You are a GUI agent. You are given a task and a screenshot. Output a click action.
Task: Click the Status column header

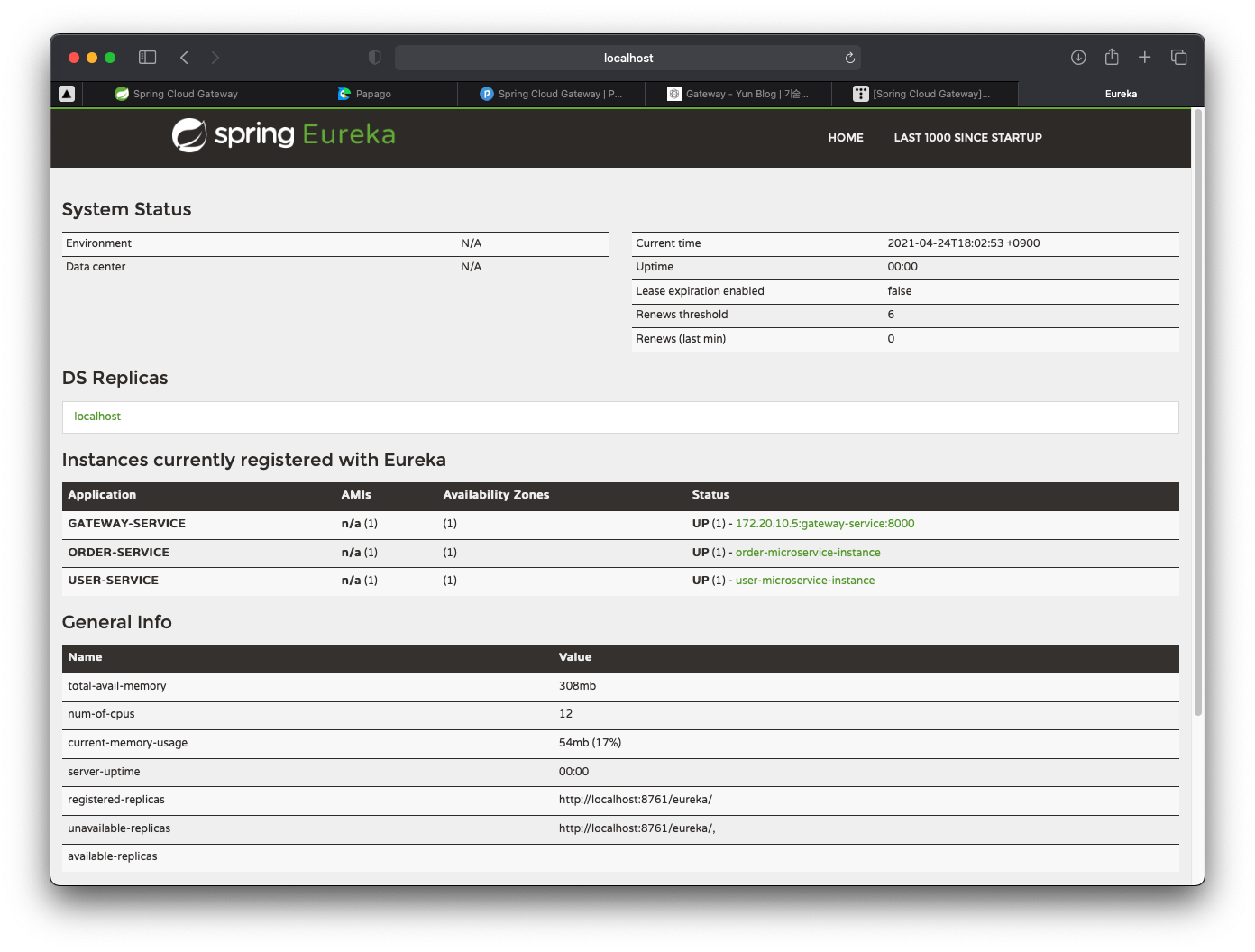(x=710, y=495)
